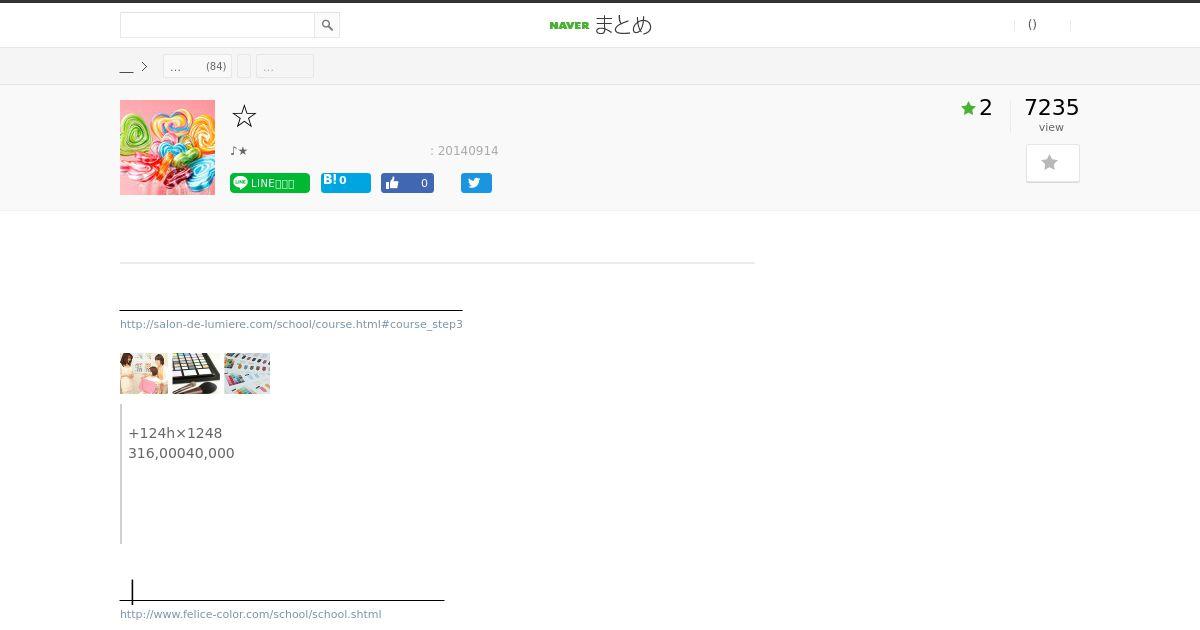Click the green star count 2
The image size is (1200, 630).
[x=976, y=108]
